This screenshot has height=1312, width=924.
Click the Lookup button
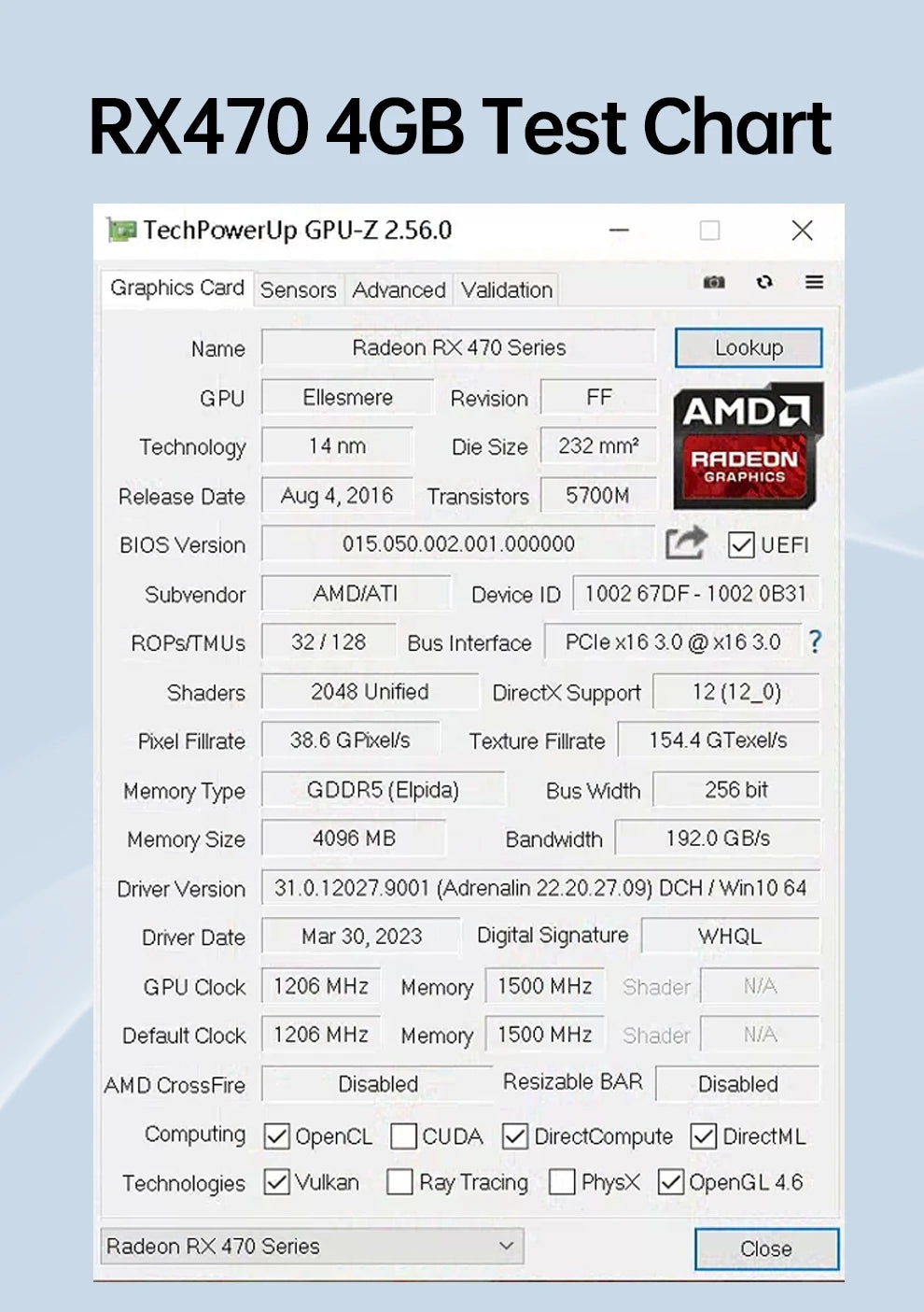[749, 347]
